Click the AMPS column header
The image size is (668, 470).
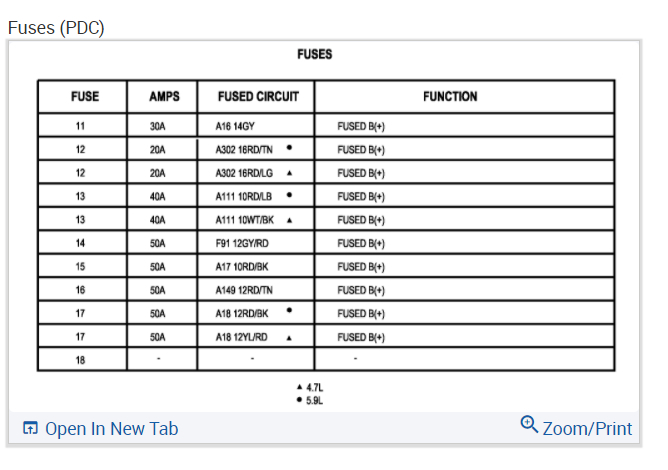[164, 97]
